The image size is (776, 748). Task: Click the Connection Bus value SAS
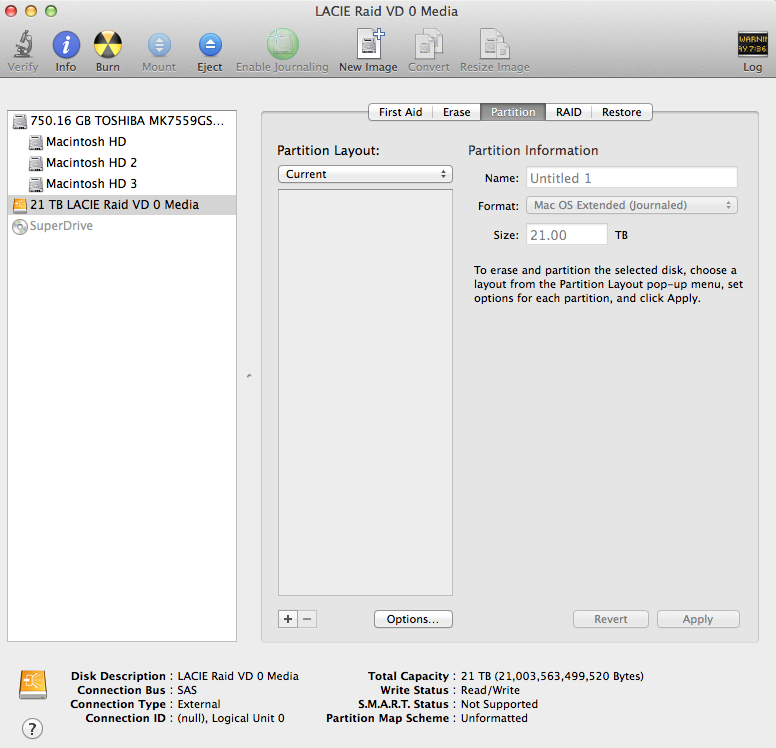[x=187, y=690]
